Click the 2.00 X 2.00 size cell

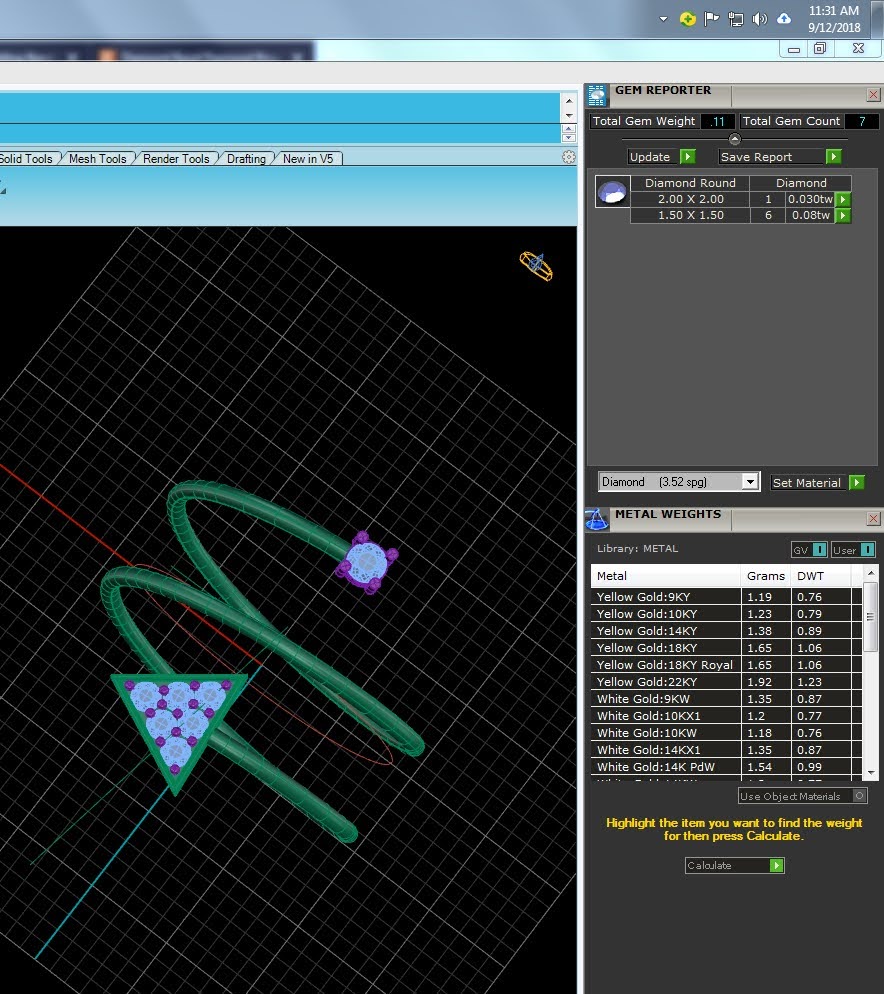[690, 199]
